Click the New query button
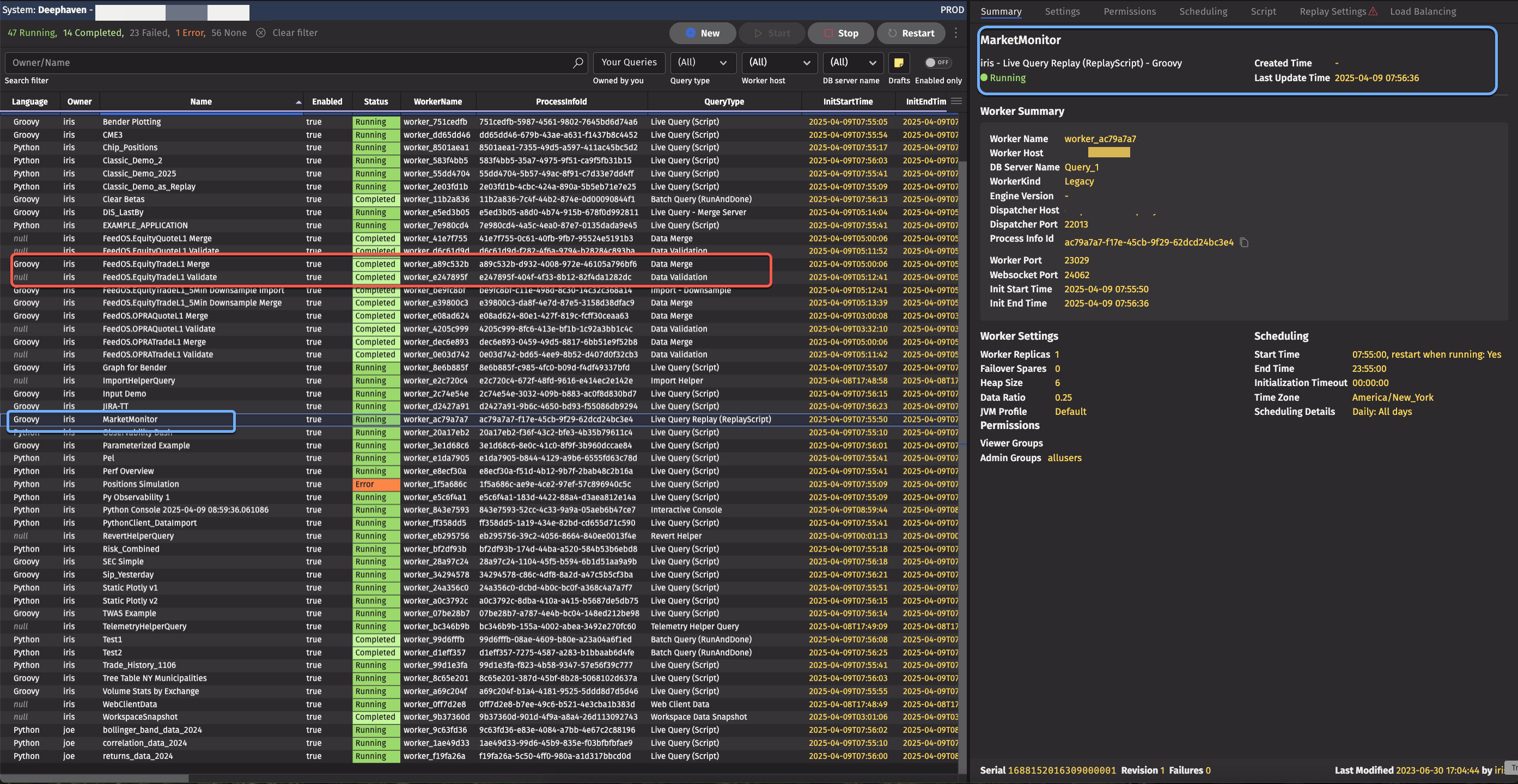Image resolution: width=1518 pixels, height=784 pixels. [x=703, y=33]
